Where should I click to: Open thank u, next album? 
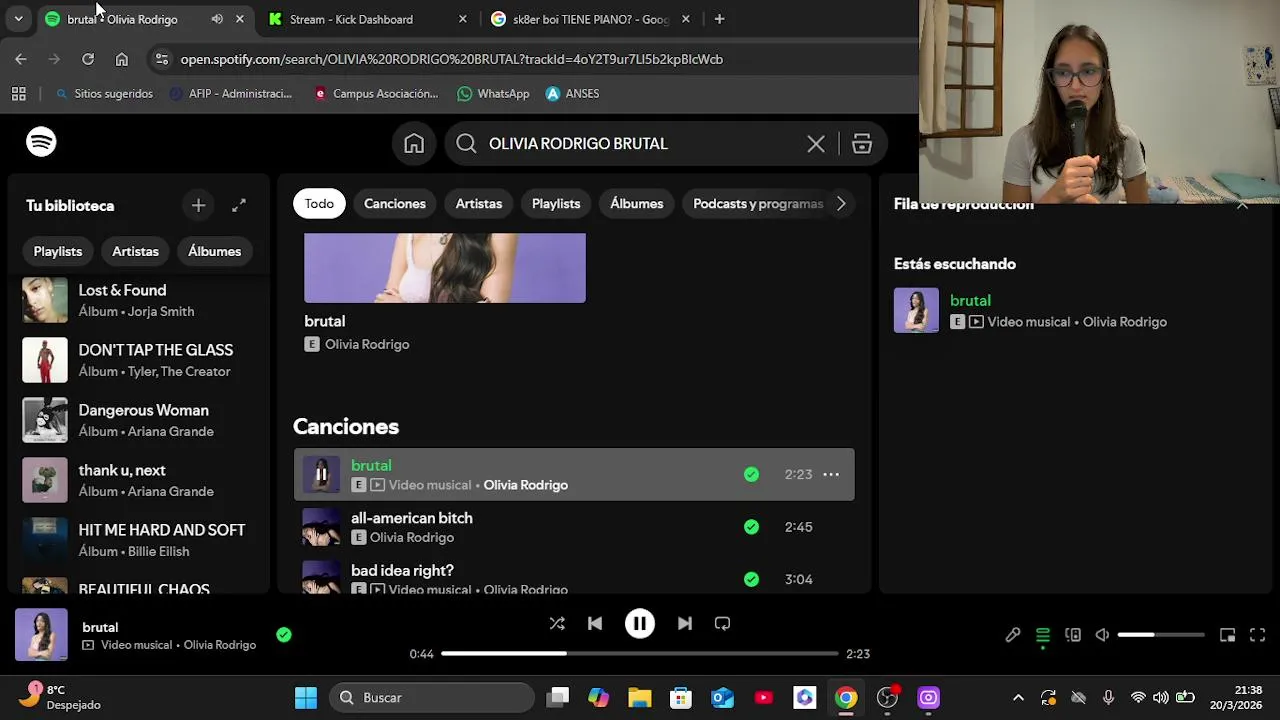pos(139,480)
